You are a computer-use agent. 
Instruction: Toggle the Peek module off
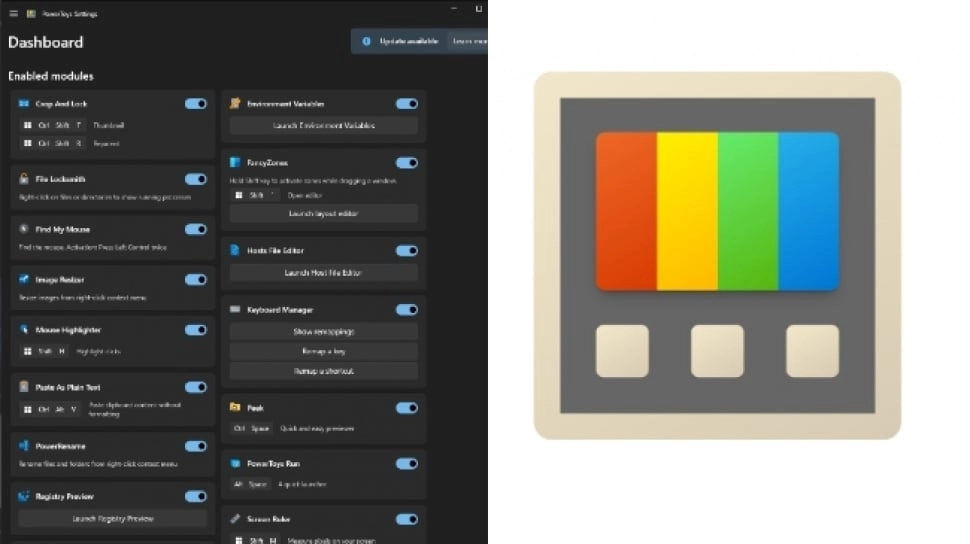click(406, 407)
